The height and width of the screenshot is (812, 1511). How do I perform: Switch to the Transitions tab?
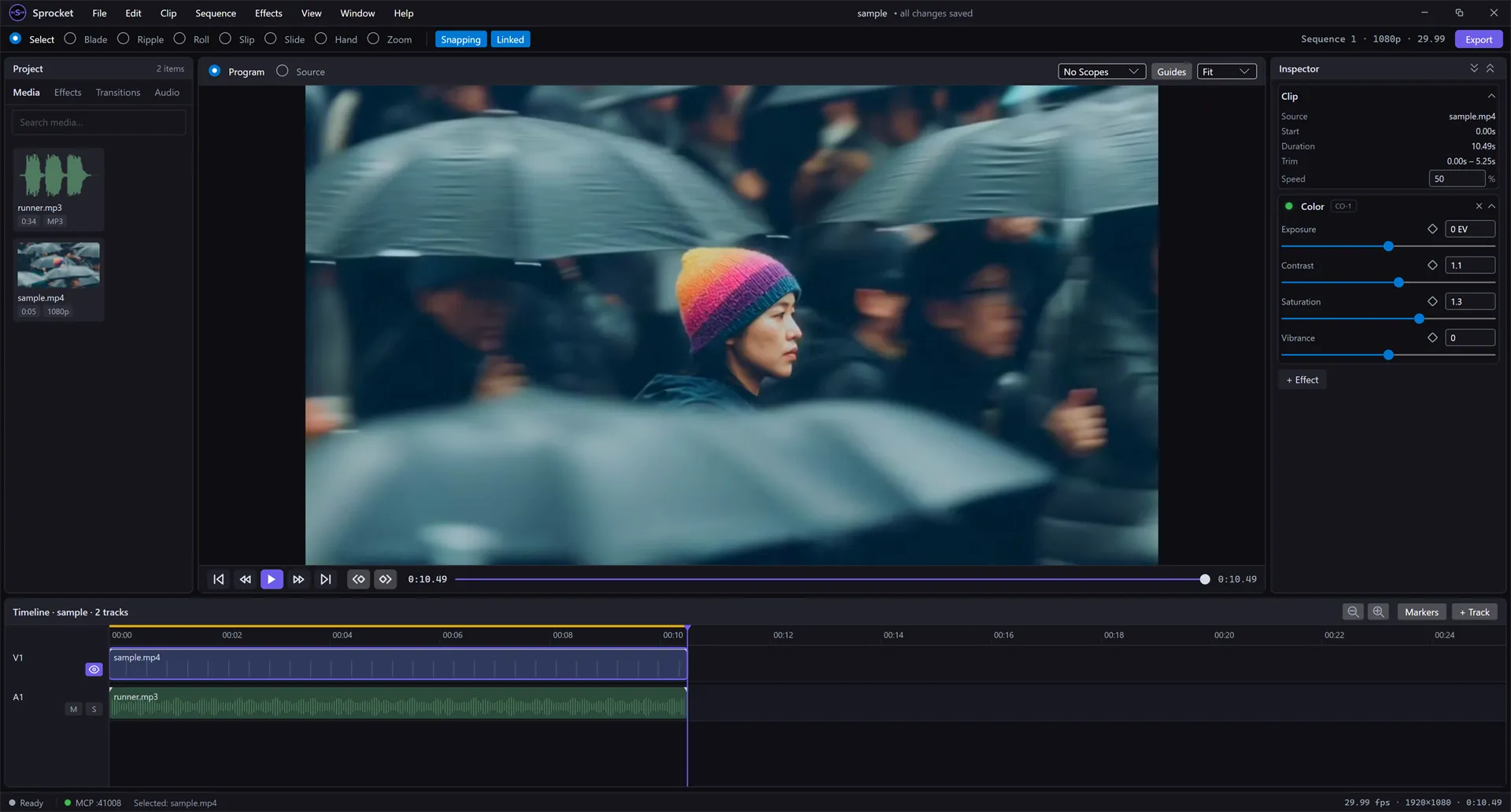point(118,92)
